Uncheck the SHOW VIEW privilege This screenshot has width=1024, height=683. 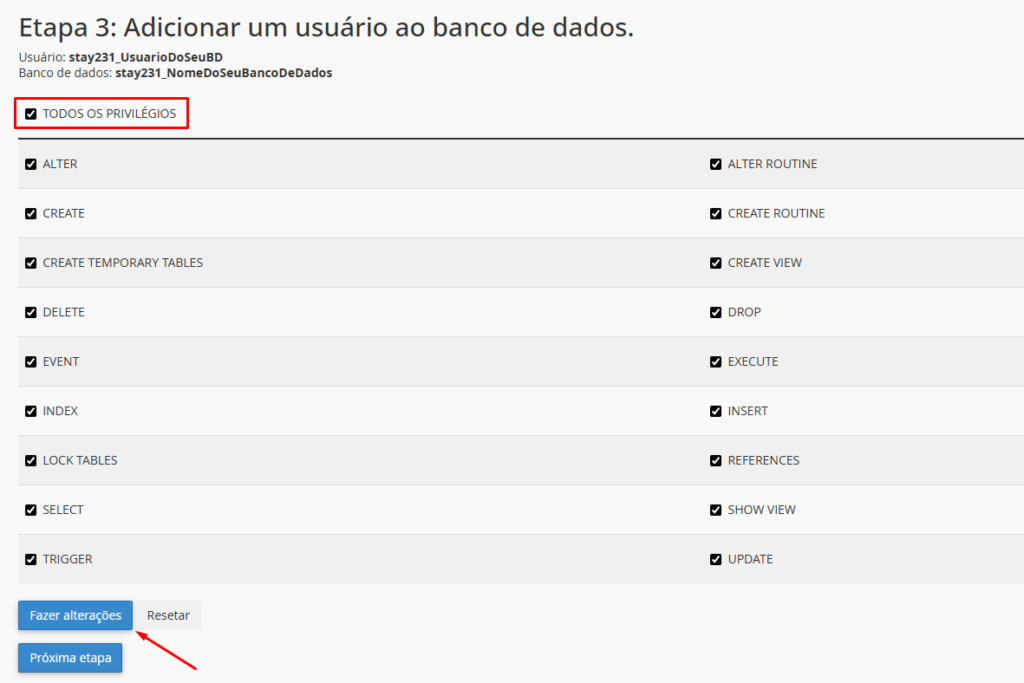pos(715,510)
